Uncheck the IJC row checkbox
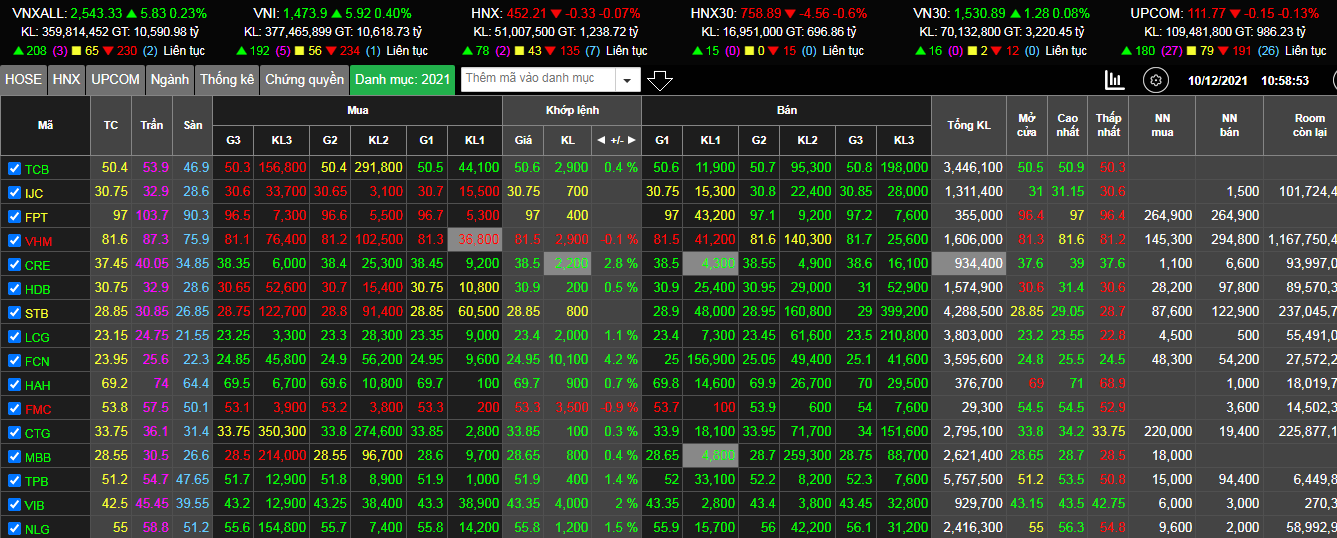This screenshot has width=1337, height=538. (x=14, y=193)
